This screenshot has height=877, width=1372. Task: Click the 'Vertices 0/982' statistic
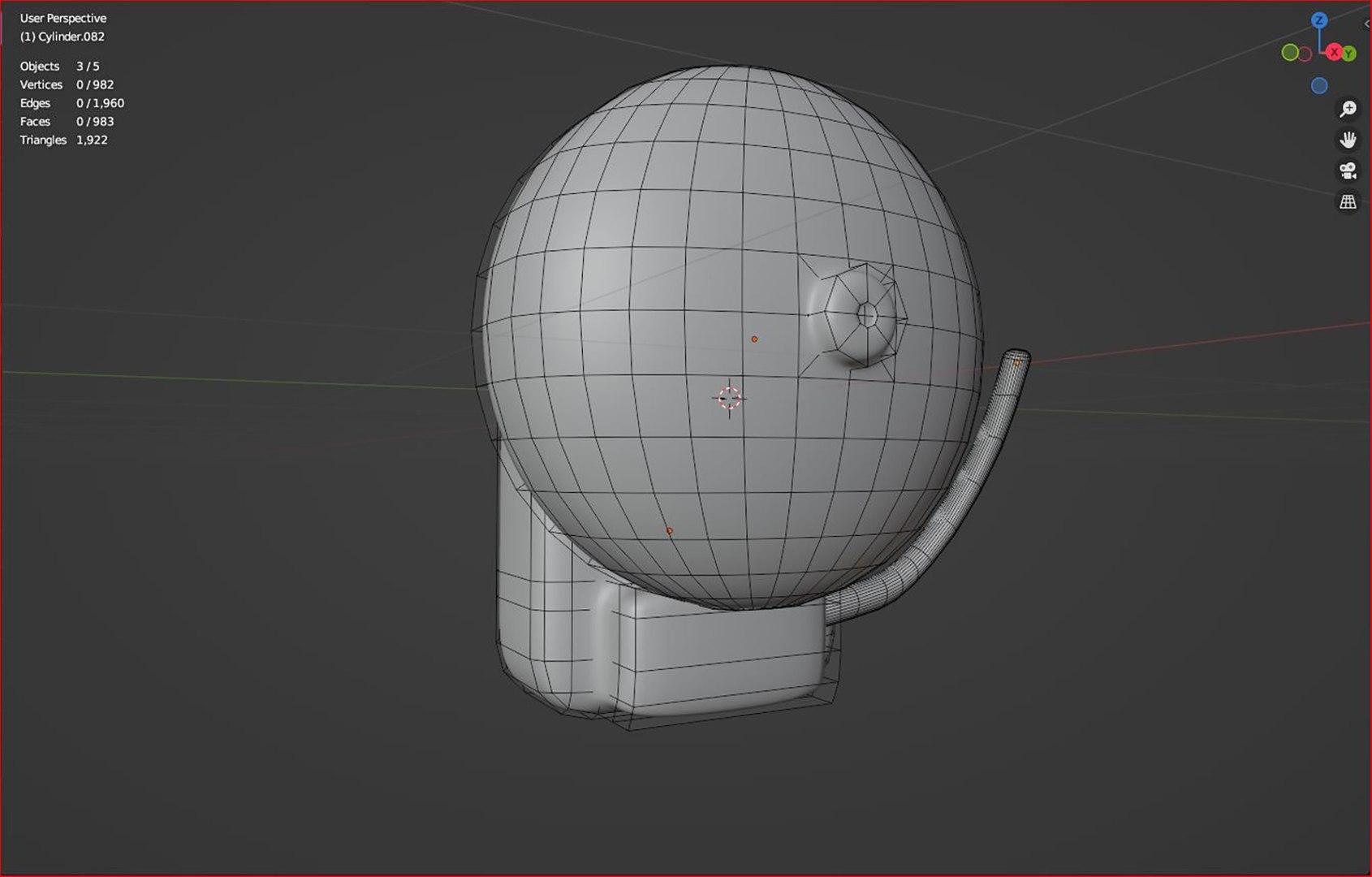pos(67,84)
